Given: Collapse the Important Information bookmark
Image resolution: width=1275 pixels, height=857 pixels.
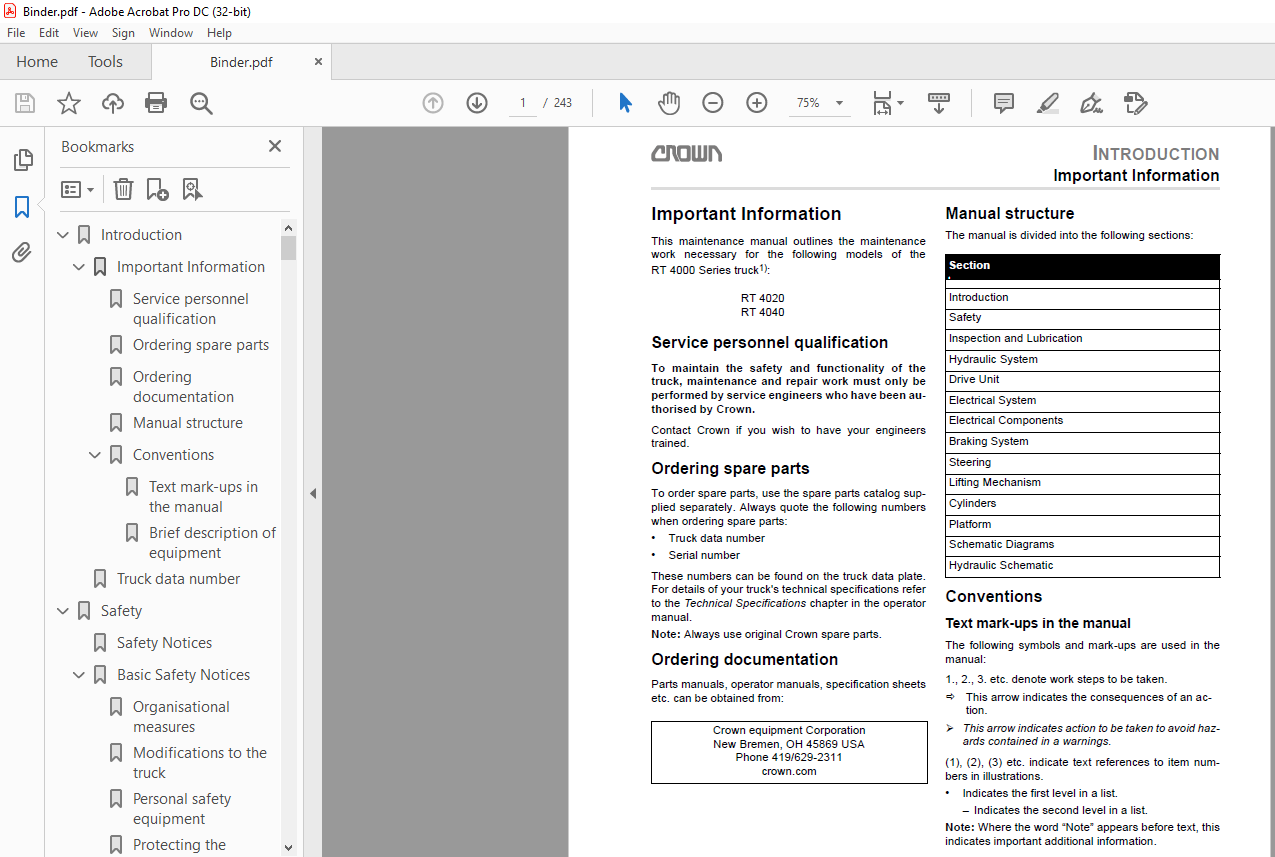Looking at the screenshot, I should [80, 267].
